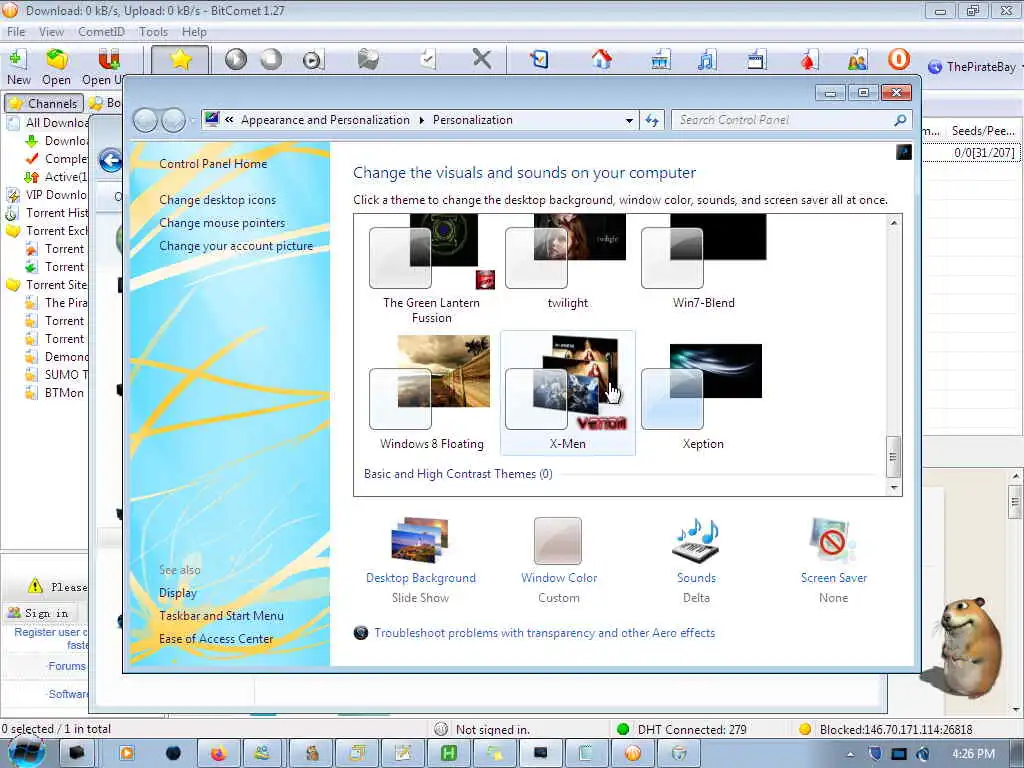Expand the breadcrumb arrow after Appearance and Personalization
Viewport: 1024px width, 768px height.
[421, 120]
